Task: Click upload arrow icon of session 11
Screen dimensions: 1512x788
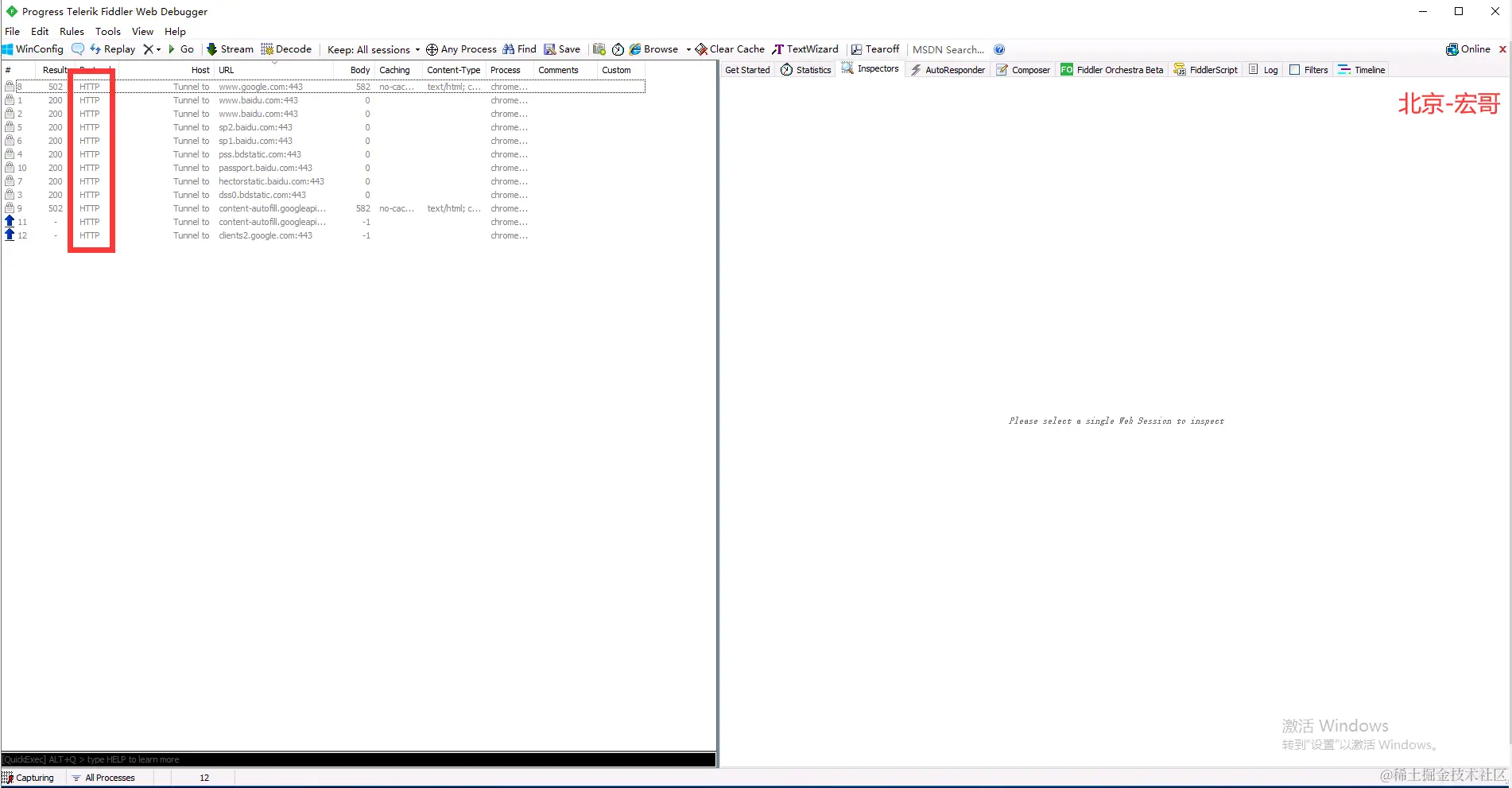Action: [10, 221]
